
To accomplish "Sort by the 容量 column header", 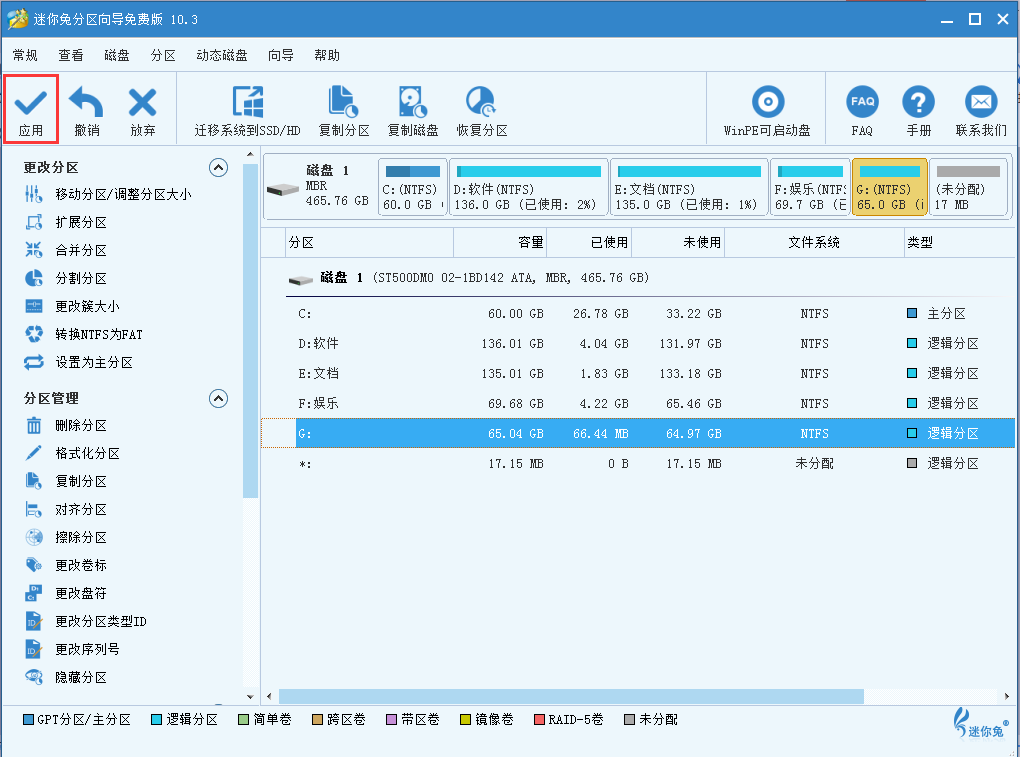I will coord(500,243).
